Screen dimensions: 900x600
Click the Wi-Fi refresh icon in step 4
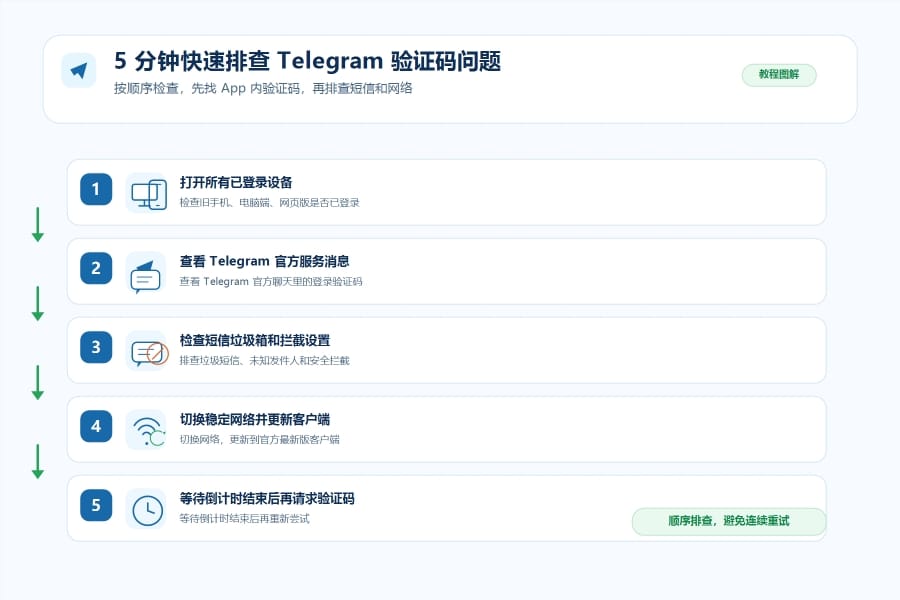pyautogui.click(x=147, y=429)
